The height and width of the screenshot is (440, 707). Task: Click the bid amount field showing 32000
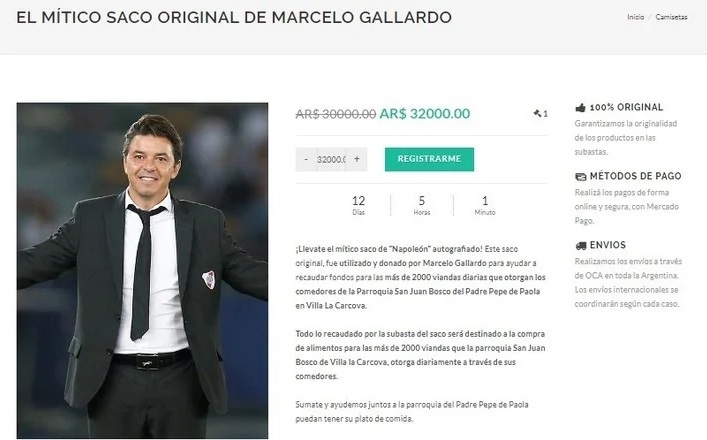tap(331, 159)
